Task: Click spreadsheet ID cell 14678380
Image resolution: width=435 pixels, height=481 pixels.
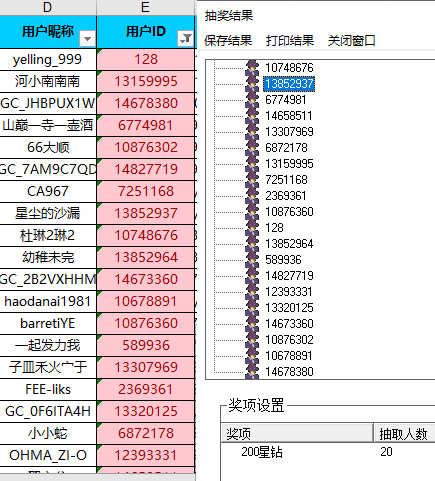Action: point(146,103)
